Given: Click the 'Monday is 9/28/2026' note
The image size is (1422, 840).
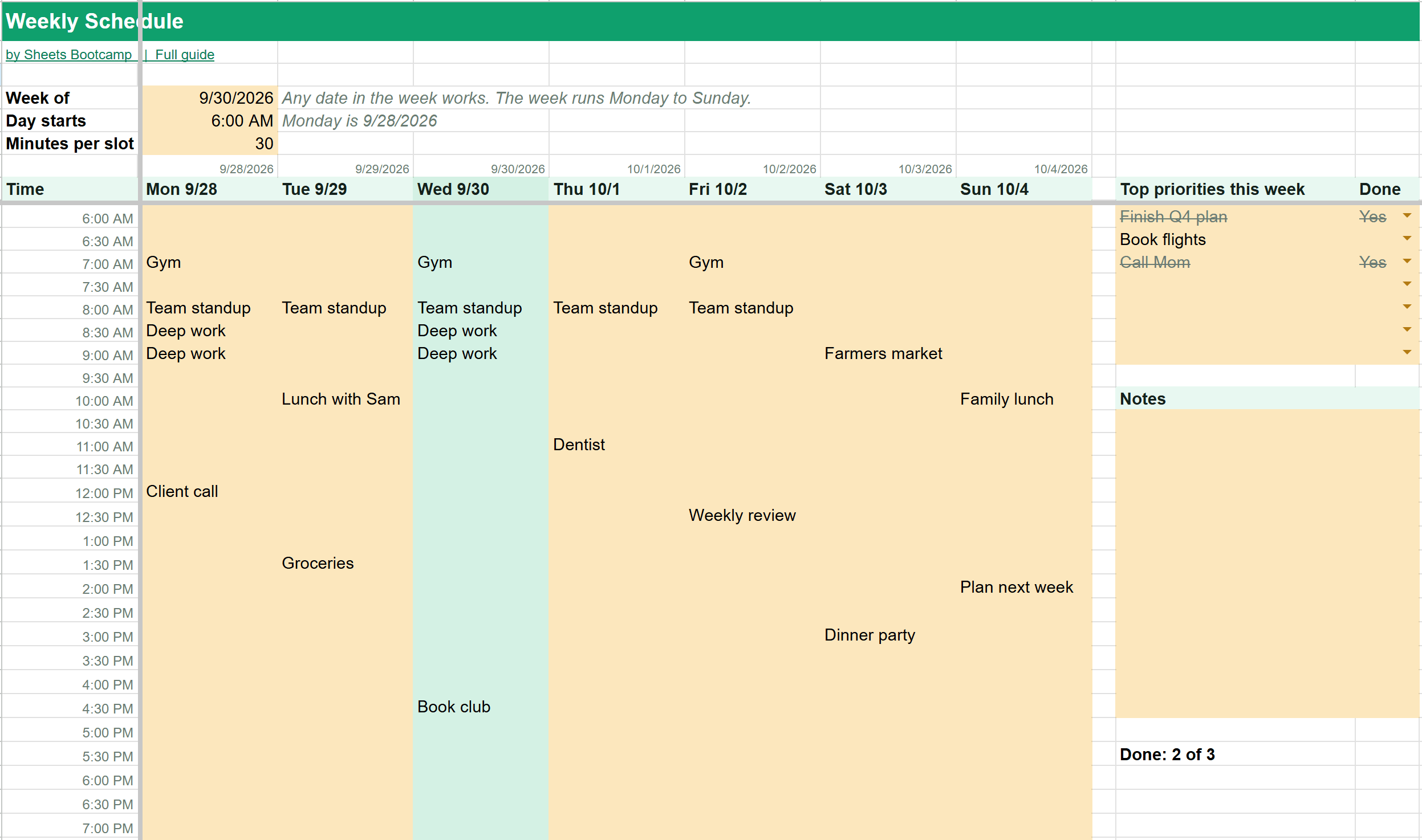Looking at the screenshot, I should (x=359, y=121).
